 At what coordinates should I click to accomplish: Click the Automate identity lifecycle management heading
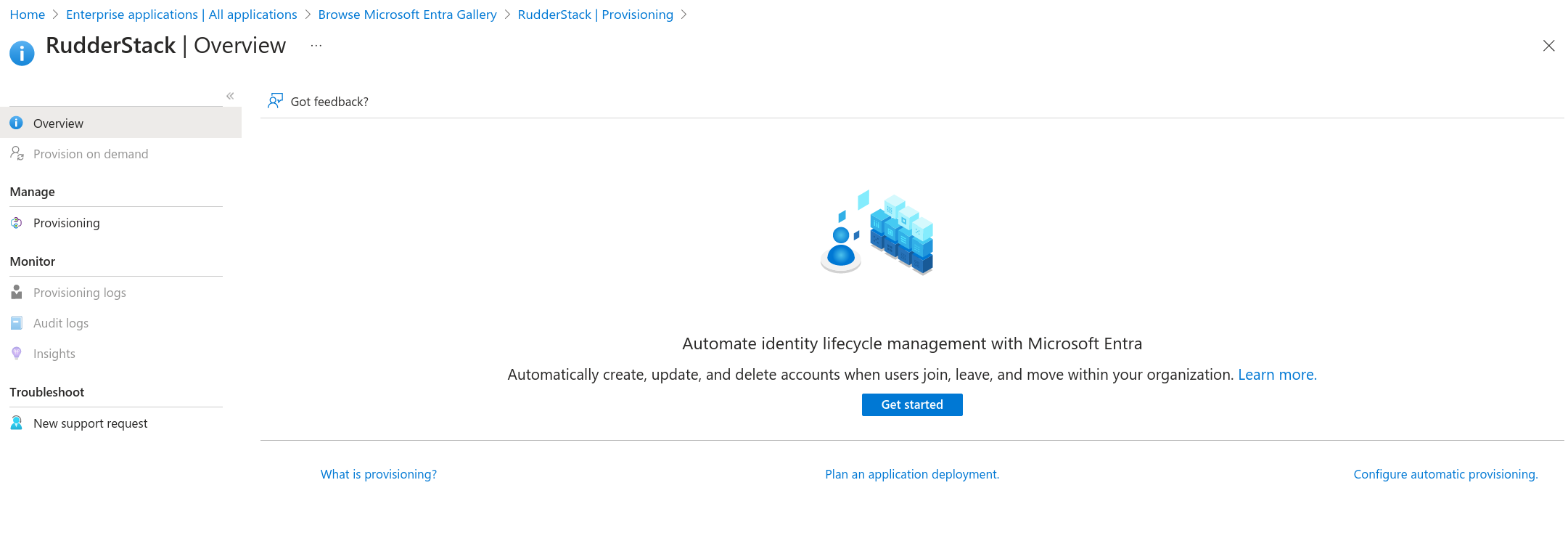[x=912, y=343]
